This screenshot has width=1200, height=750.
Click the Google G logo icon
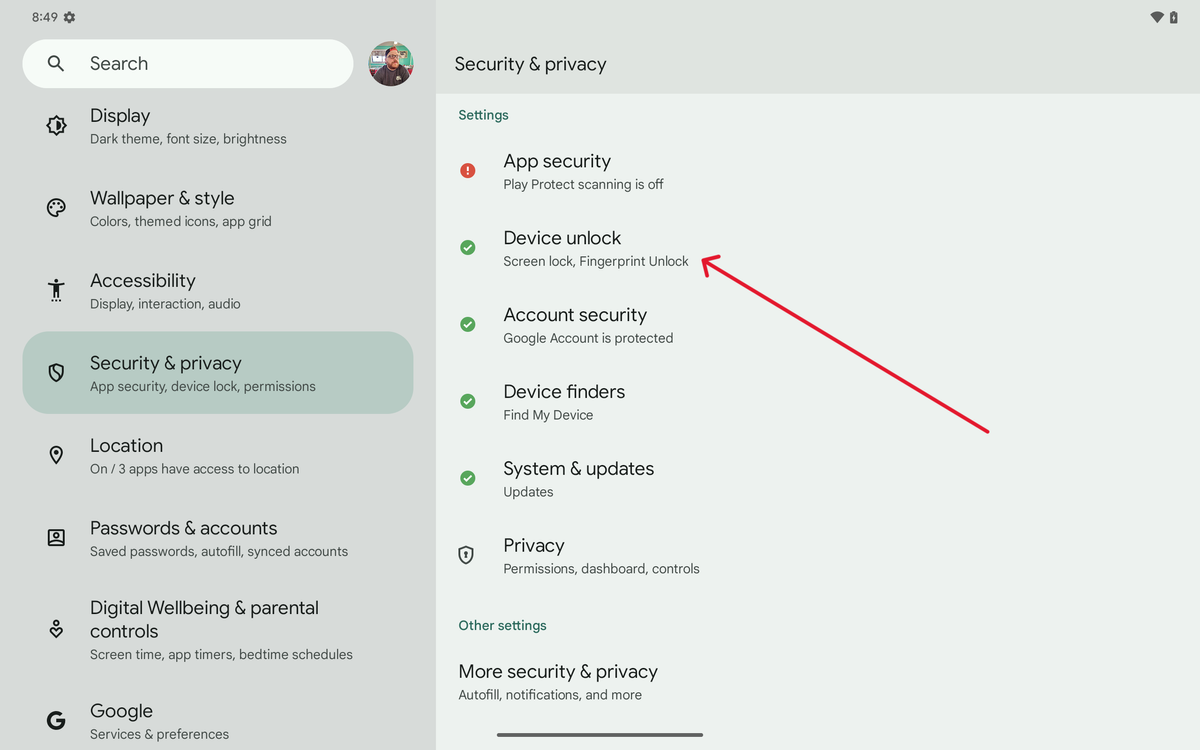point(56,720)
